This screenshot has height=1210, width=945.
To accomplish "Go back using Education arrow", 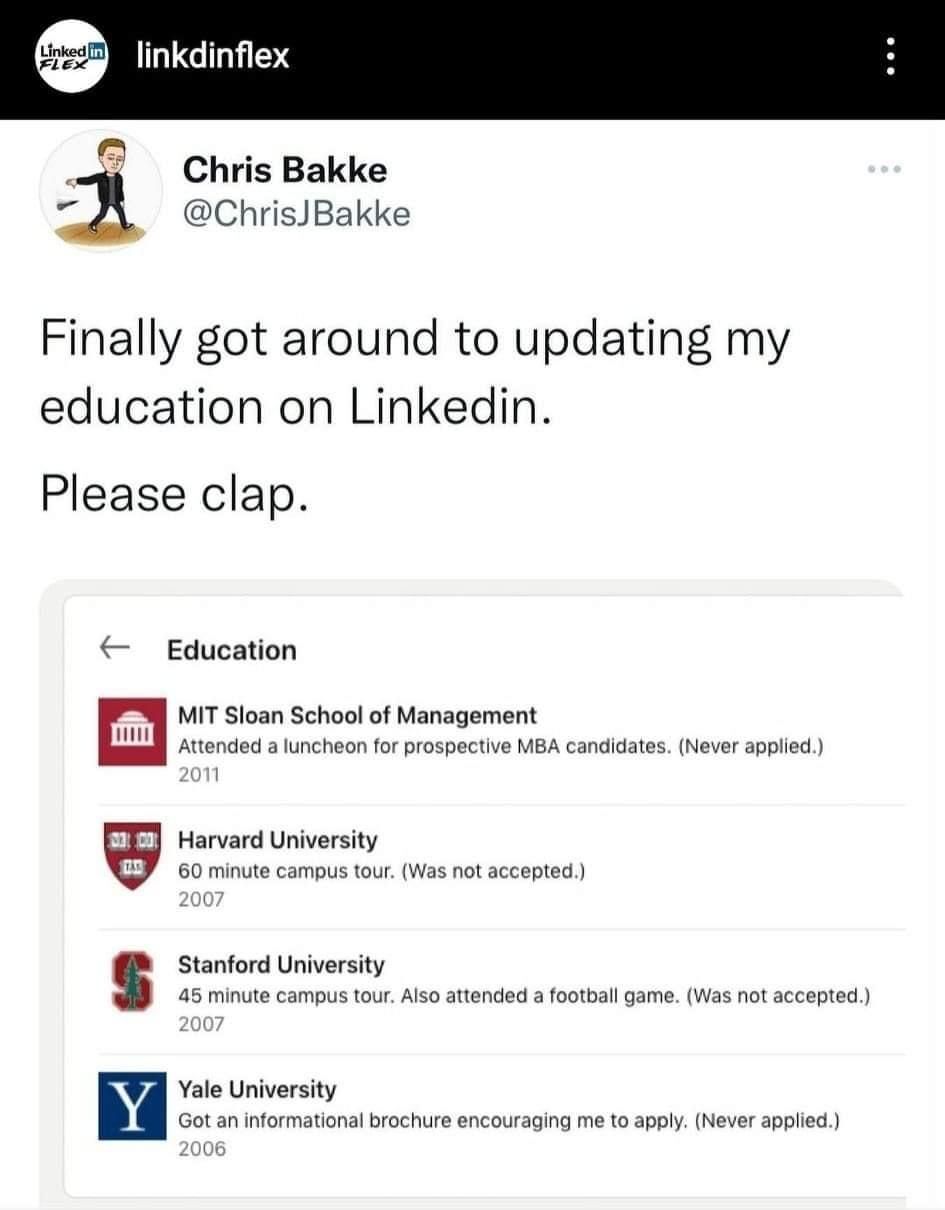I will [x=116, y=649].
